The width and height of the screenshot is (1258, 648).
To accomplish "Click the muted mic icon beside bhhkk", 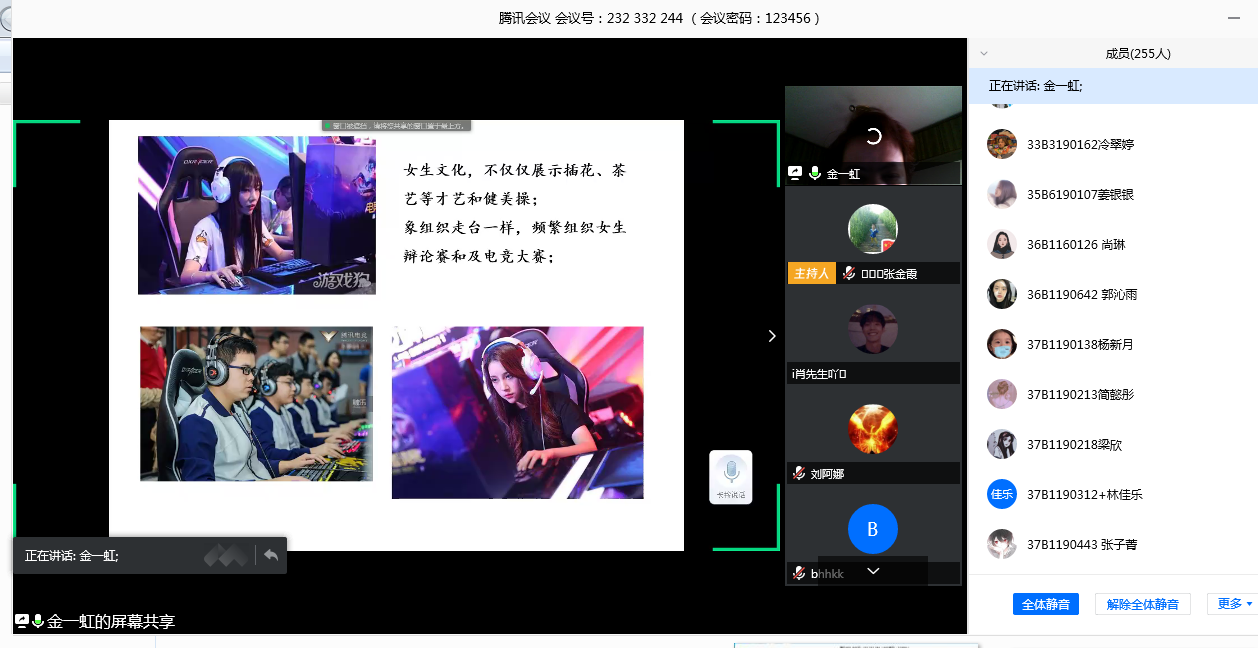I will [799, 573].
